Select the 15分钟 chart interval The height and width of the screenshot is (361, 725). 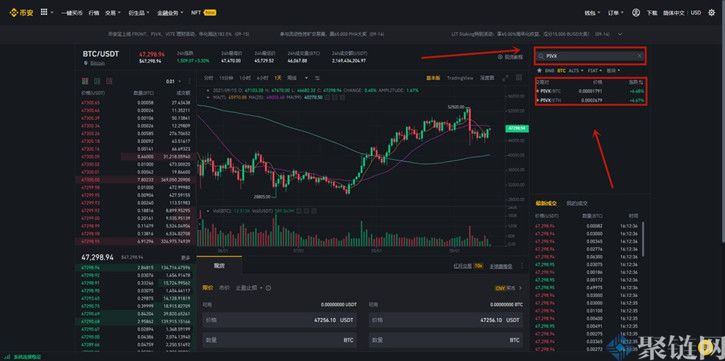pyautogui.click(x=225, y=78)
